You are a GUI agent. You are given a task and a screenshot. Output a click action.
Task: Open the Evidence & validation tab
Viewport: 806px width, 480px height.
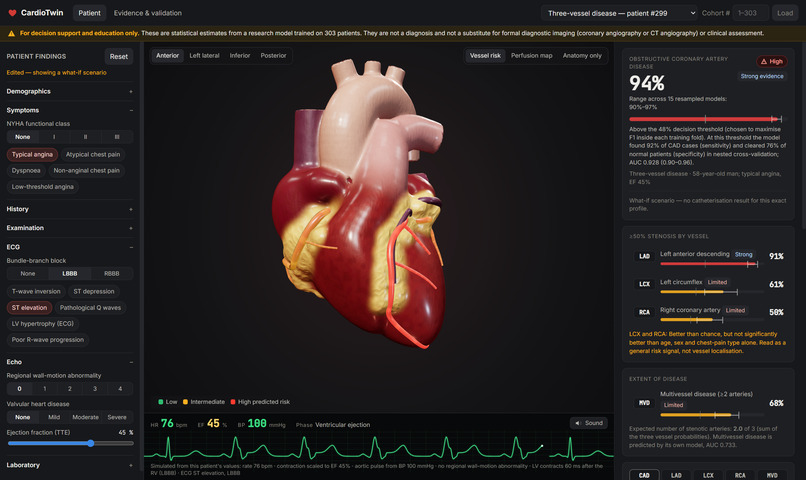click(148, 13)
